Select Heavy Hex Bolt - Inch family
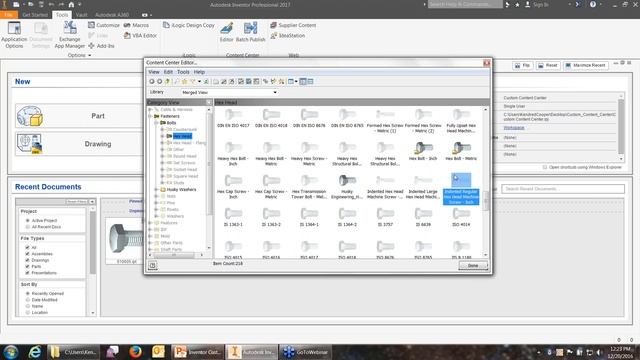The height and width of the screenshot is (360, 640). [x=233, y=153]
